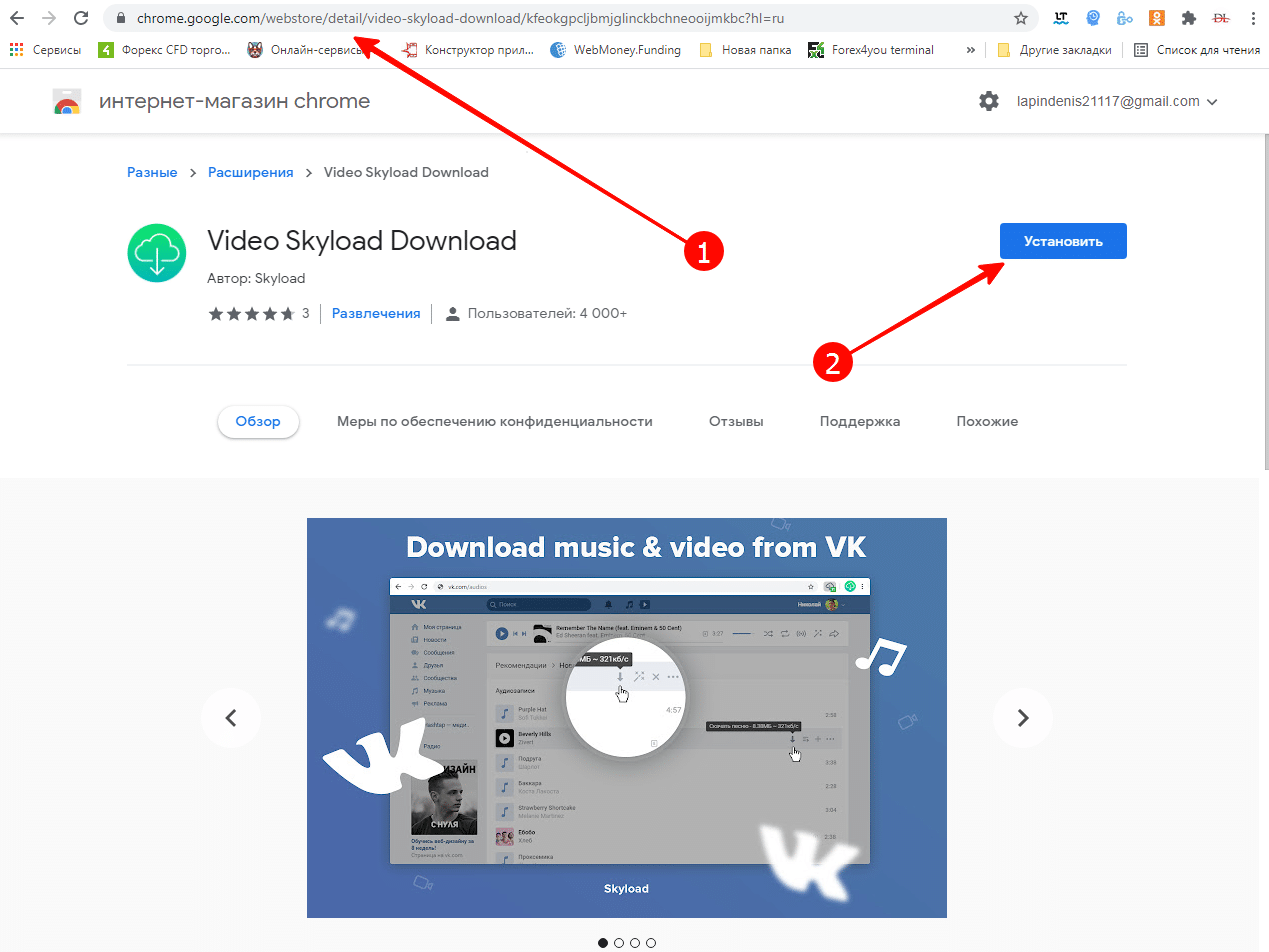The image size is (1269, 952).
Task: Click the Video Skyload green cloud icon
Action: point(157,252)
